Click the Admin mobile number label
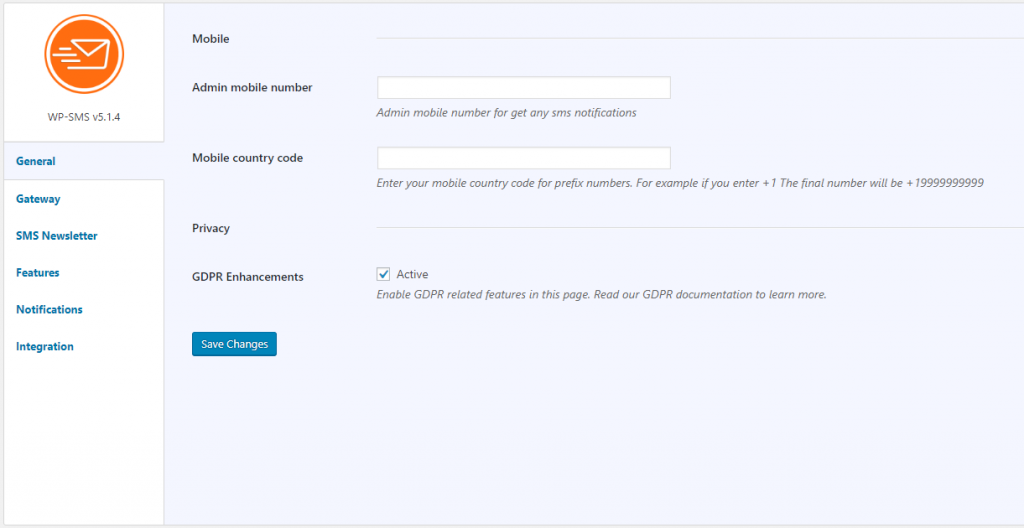The image size is (1024, 528). click(252, 88)
